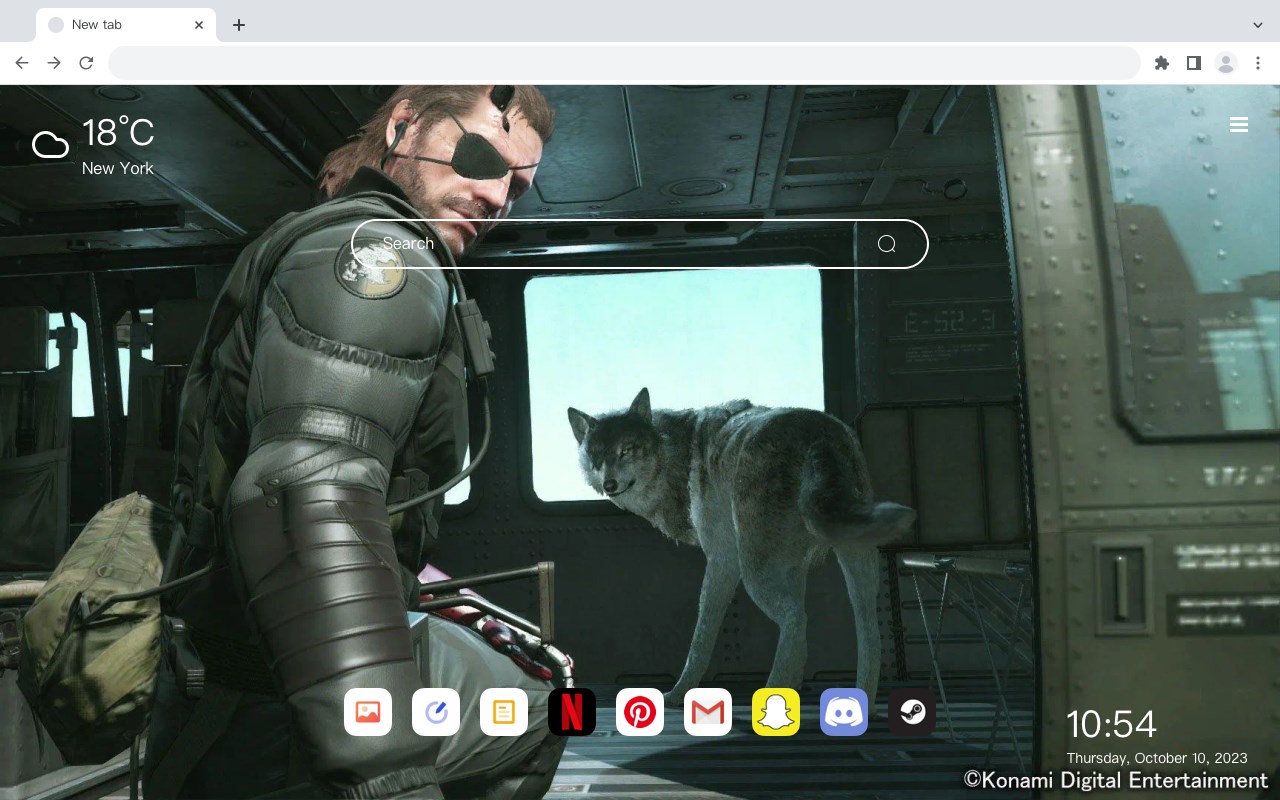The image size is (1280, 800).
Task: Close the New tab
Action: tap(199, 25)
